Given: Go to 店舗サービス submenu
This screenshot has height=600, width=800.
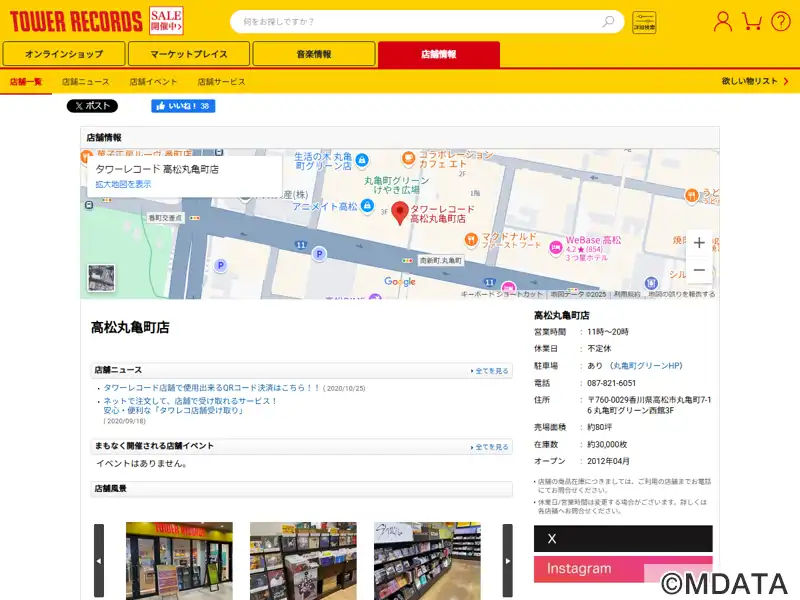Looking at the screenshot, I should pyautogui.click(x=221, y=82).
